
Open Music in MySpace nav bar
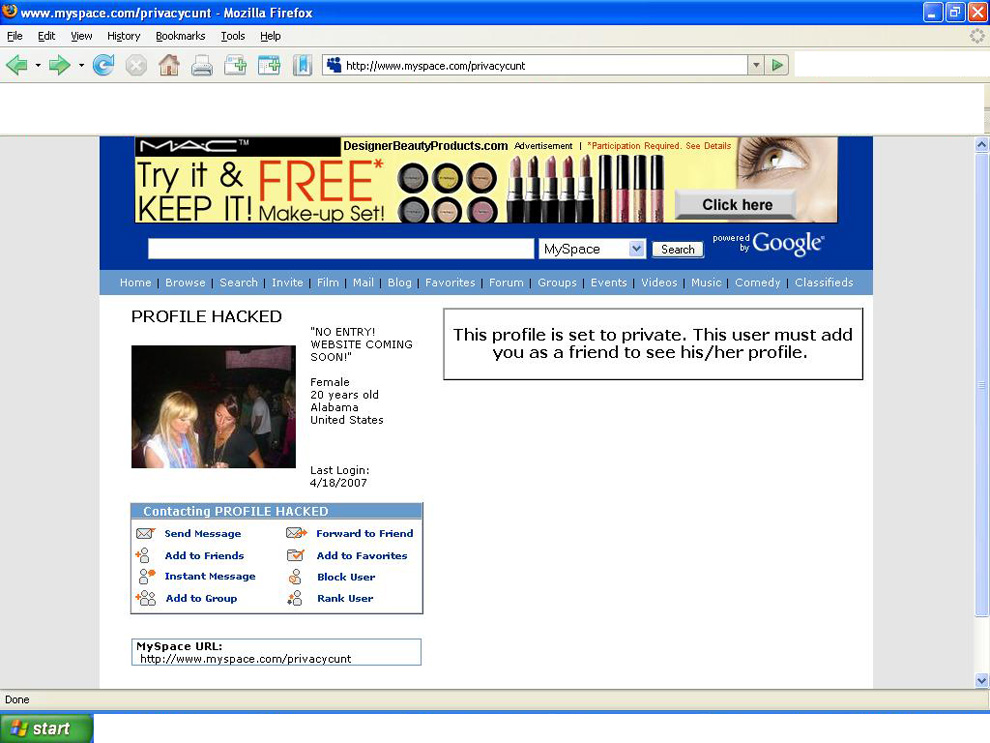(706, 282)
